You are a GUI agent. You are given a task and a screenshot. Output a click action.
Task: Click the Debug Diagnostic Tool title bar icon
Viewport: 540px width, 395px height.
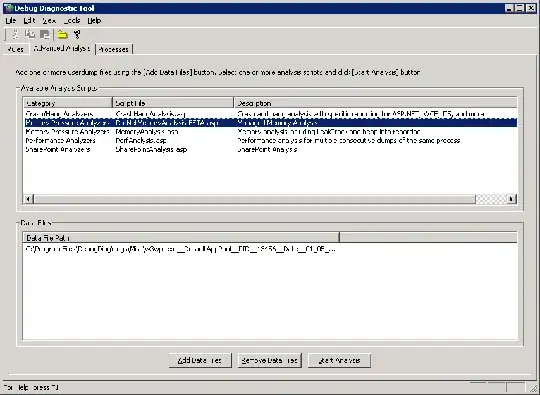click(8, 8)
